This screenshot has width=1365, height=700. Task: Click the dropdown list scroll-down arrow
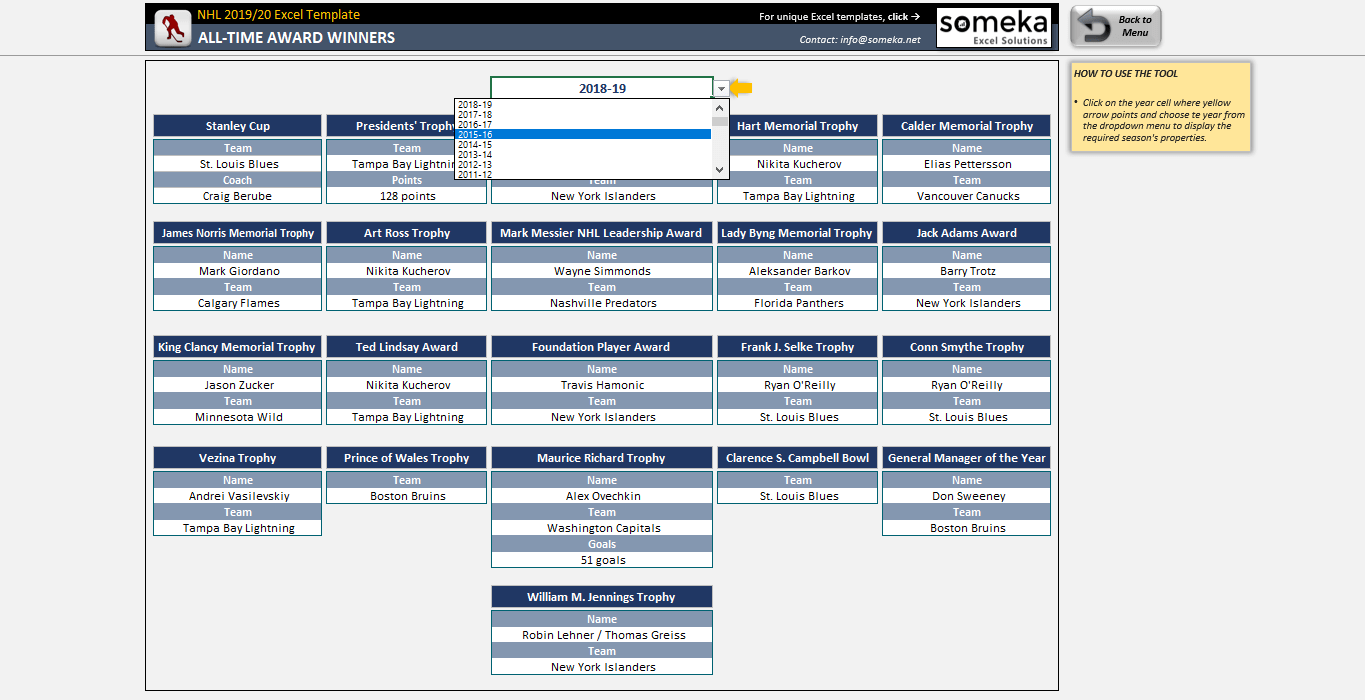[720, 171]
